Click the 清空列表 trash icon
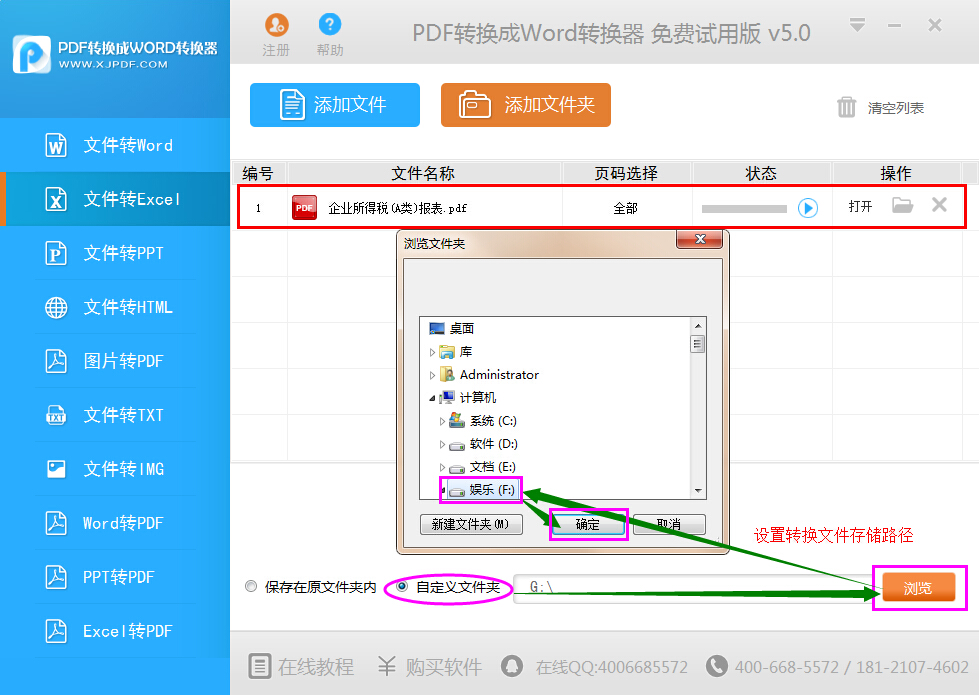Screen dimensions: 979x695 [x=847, y=107]
